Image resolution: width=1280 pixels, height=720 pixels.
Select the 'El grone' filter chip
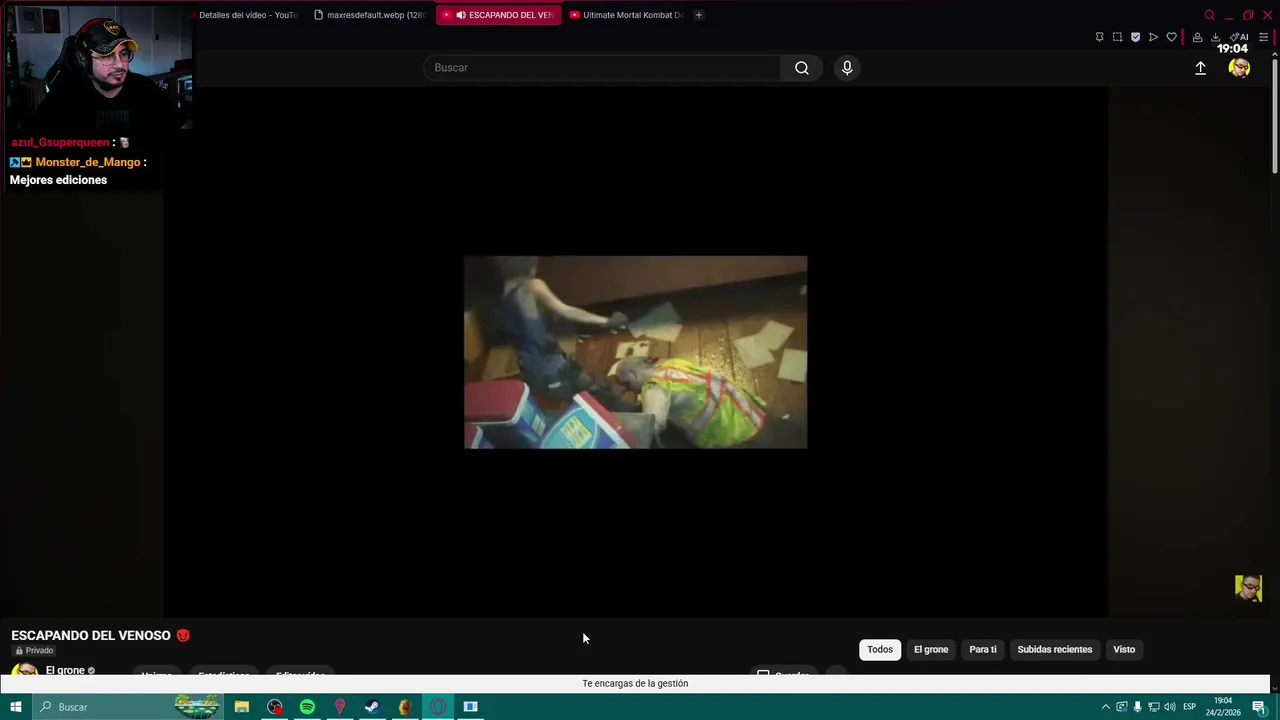pyautogui.click(x=931, y=649)
